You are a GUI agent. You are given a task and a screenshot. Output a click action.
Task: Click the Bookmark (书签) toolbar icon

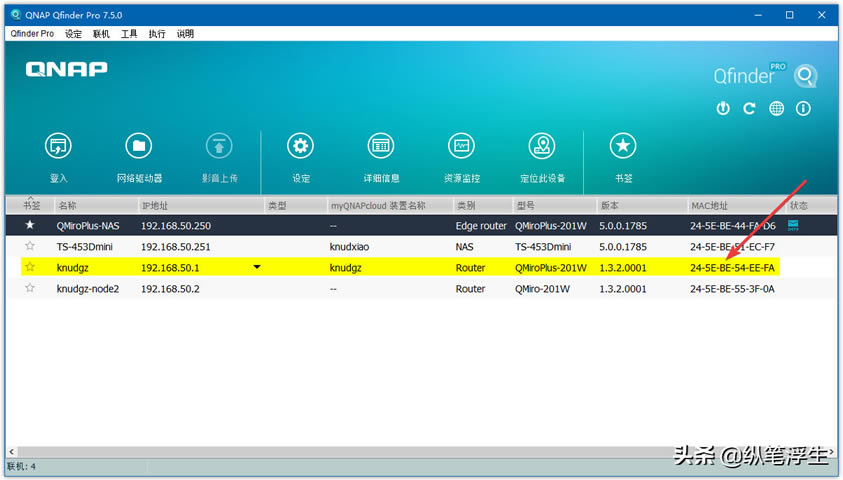tap(623, 146)
